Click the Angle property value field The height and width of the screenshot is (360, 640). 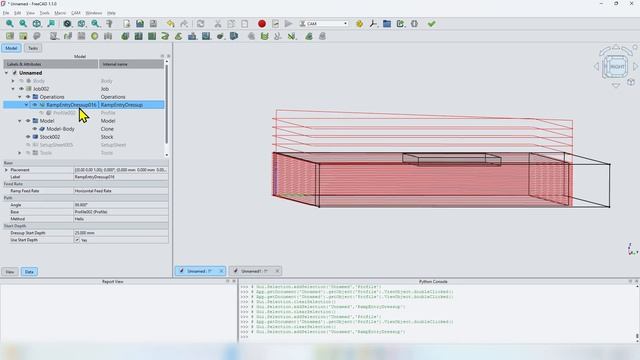point(121,205)
